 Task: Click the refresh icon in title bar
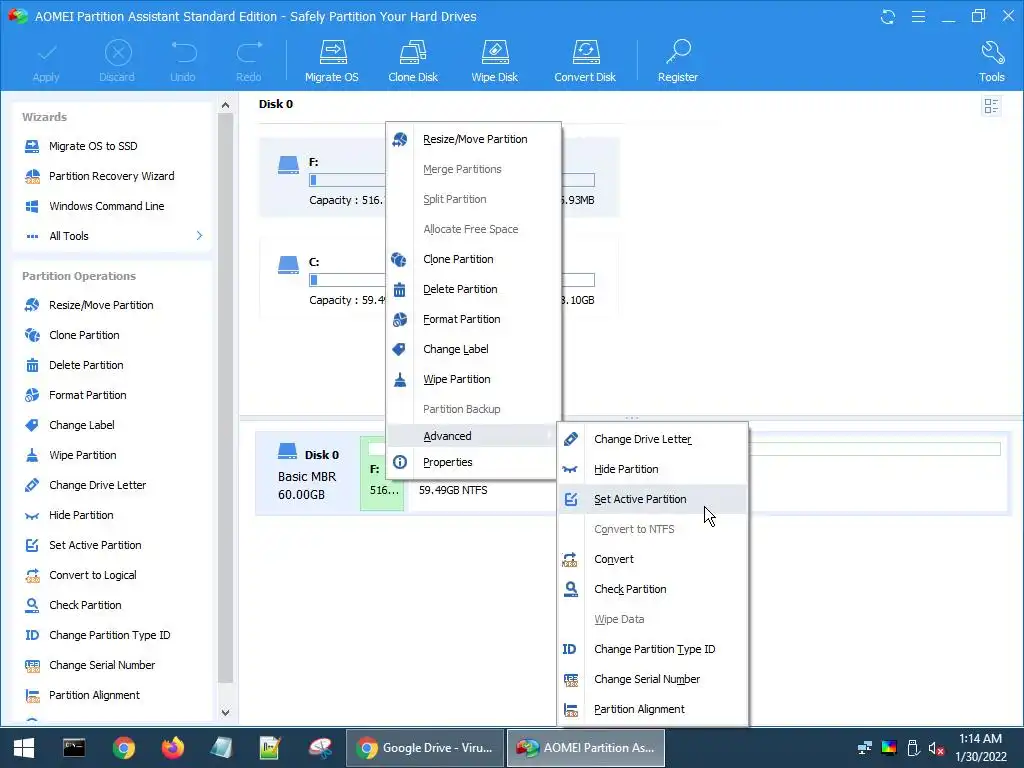888,16
